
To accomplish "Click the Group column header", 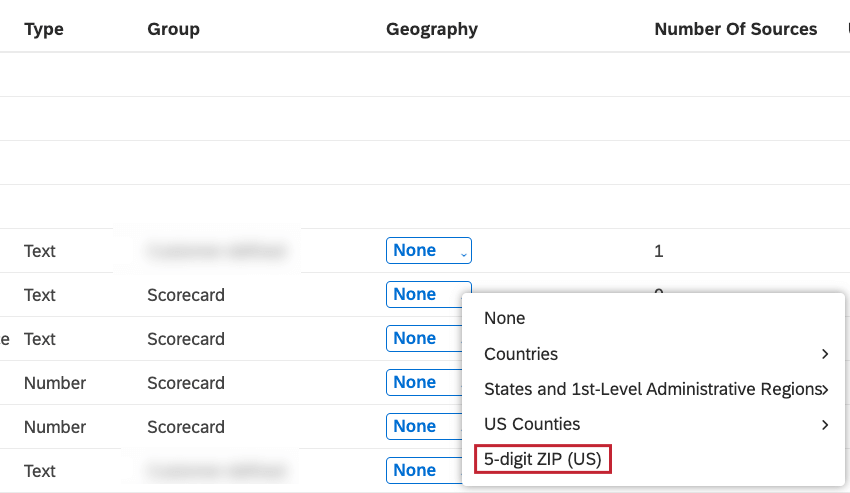I will [173, 29].
